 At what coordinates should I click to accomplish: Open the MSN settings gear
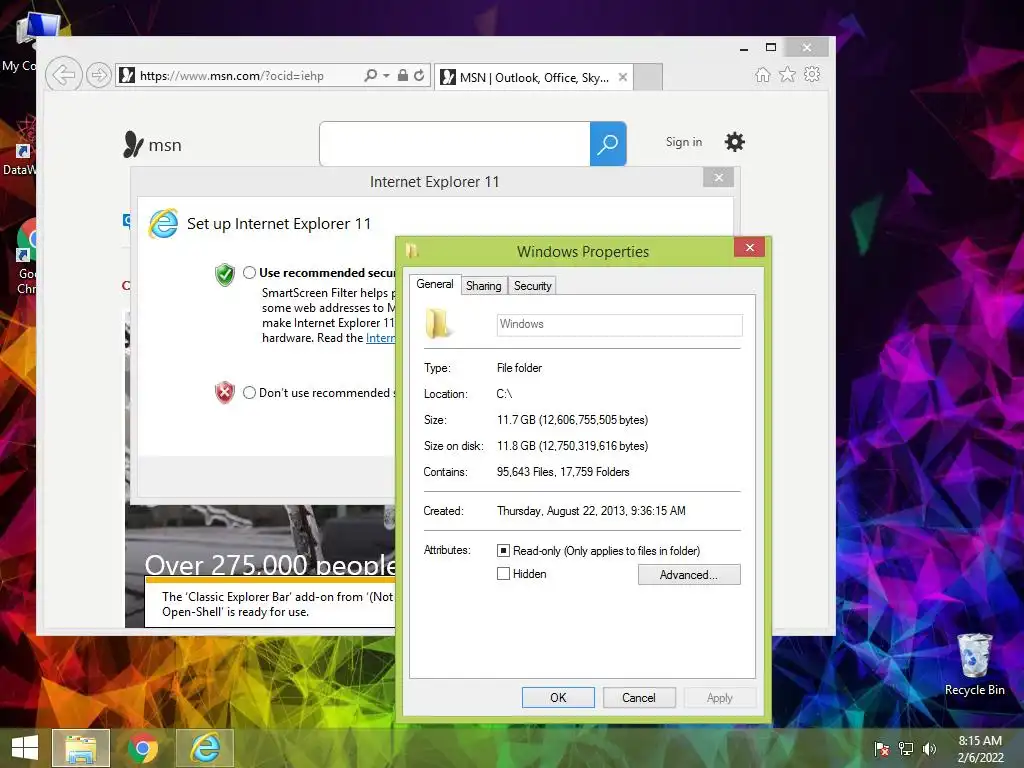(735, 142)
